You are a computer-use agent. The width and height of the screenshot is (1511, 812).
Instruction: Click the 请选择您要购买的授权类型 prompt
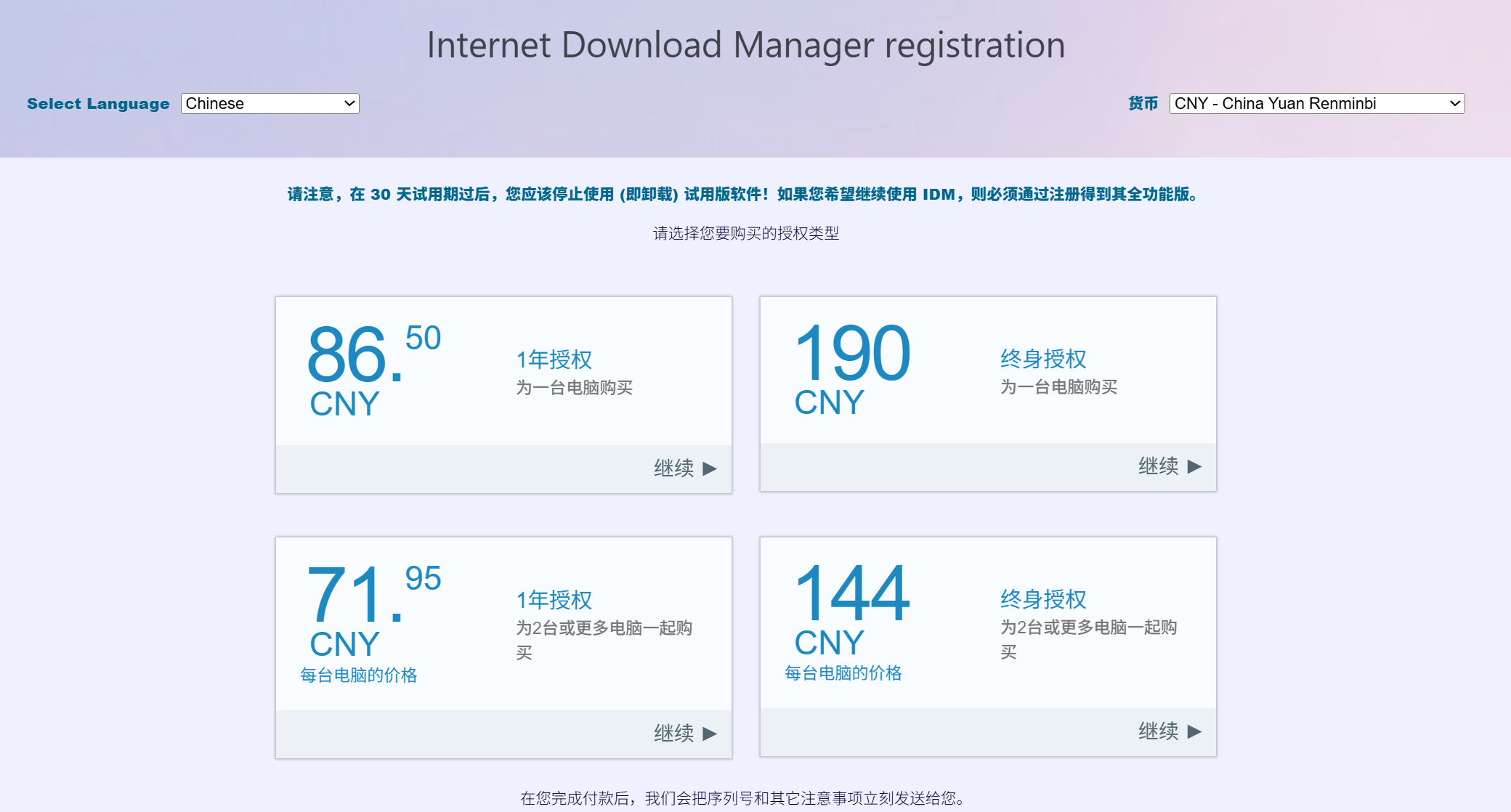pyautogui.click(x=746, y=233)
